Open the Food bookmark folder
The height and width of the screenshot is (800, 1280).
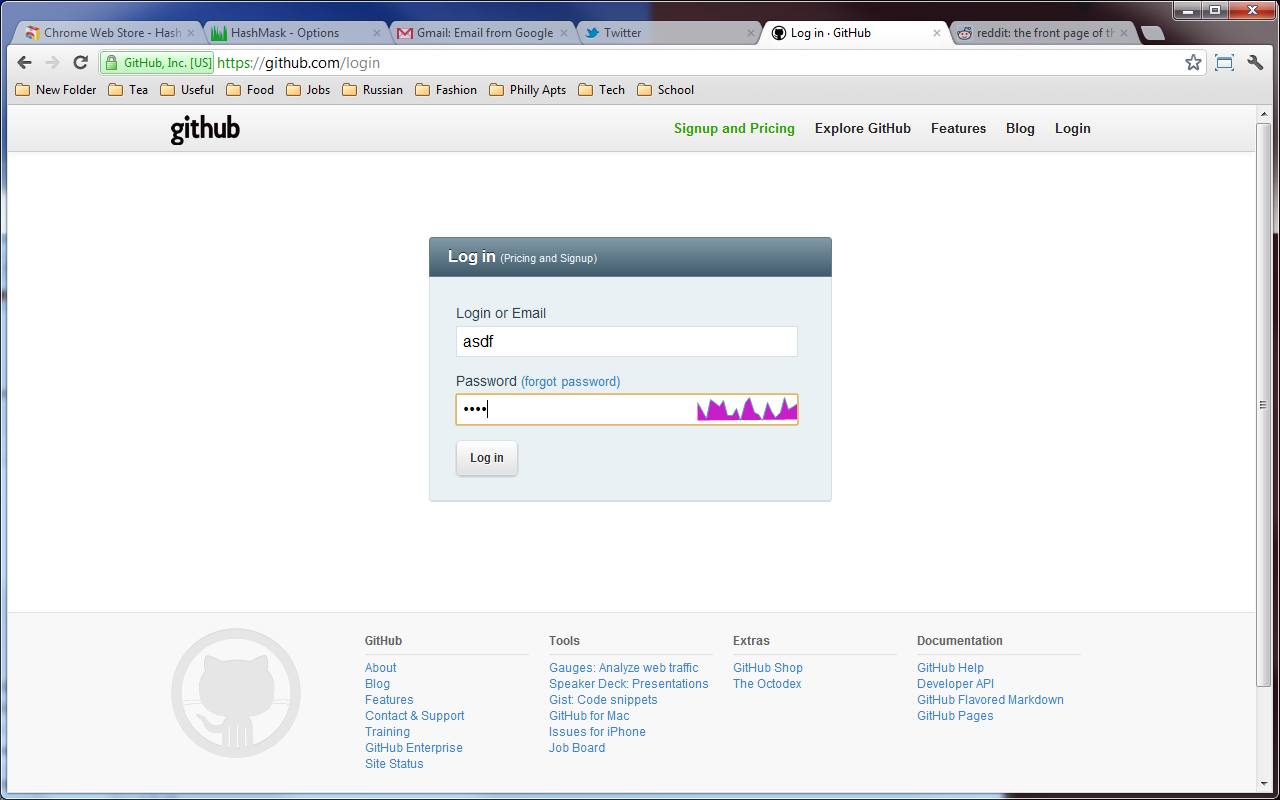tap(250, 90)
